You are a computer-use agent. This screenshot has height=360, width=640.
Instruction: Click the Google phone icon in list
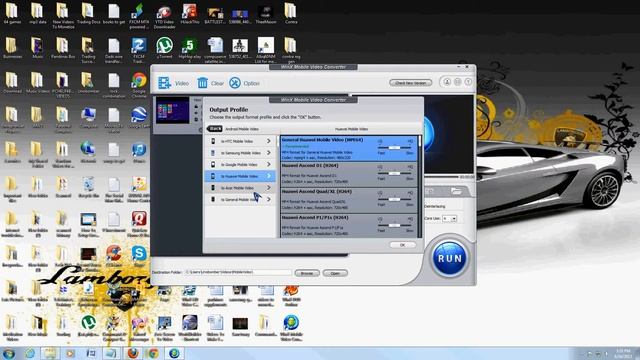pyautogui.click(x=213, y=164)
